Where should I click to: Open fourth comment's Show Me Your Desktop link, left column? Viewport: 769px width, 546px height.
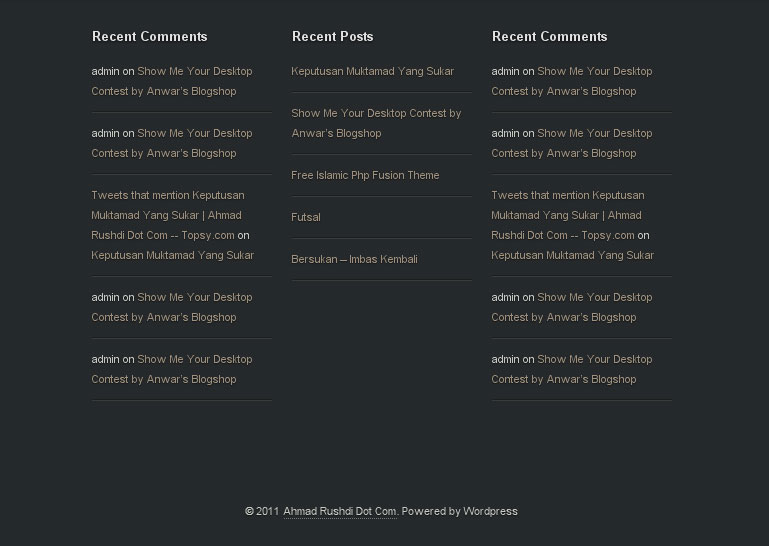172,307
